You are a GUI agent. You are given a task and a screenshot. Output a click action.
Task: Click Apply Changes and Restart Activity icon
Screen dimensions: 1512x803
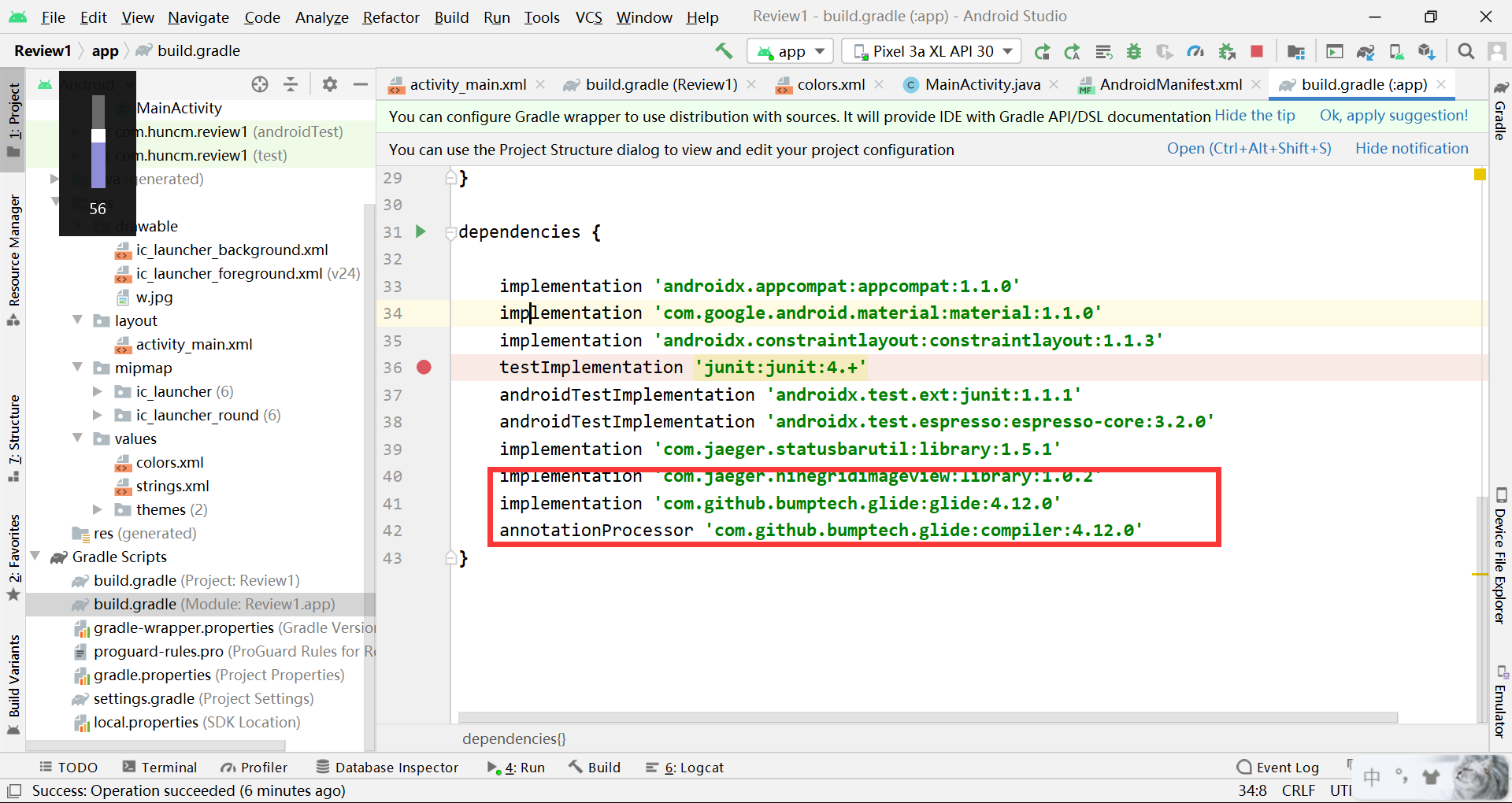(1073, 52)
